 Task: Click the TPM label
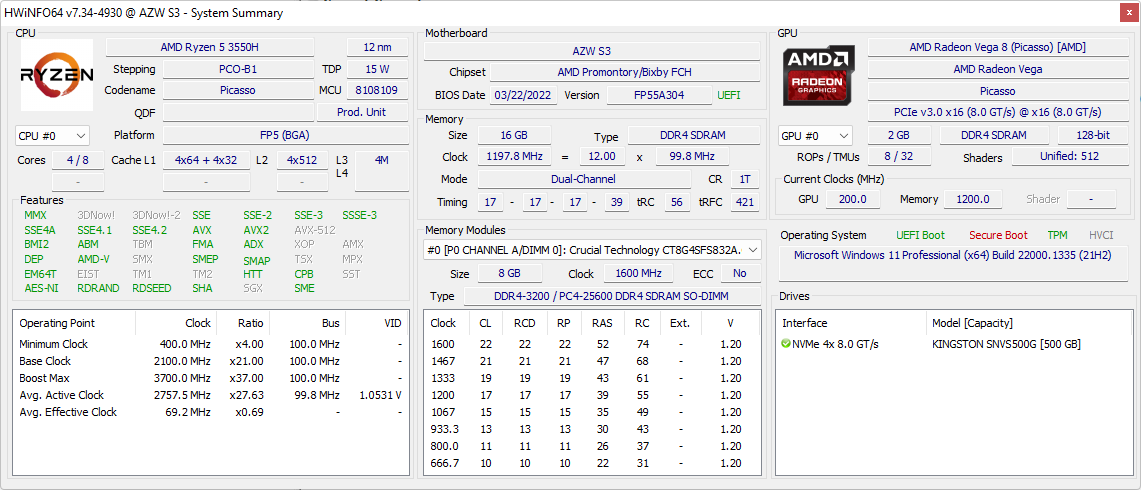click(1057, 235)
